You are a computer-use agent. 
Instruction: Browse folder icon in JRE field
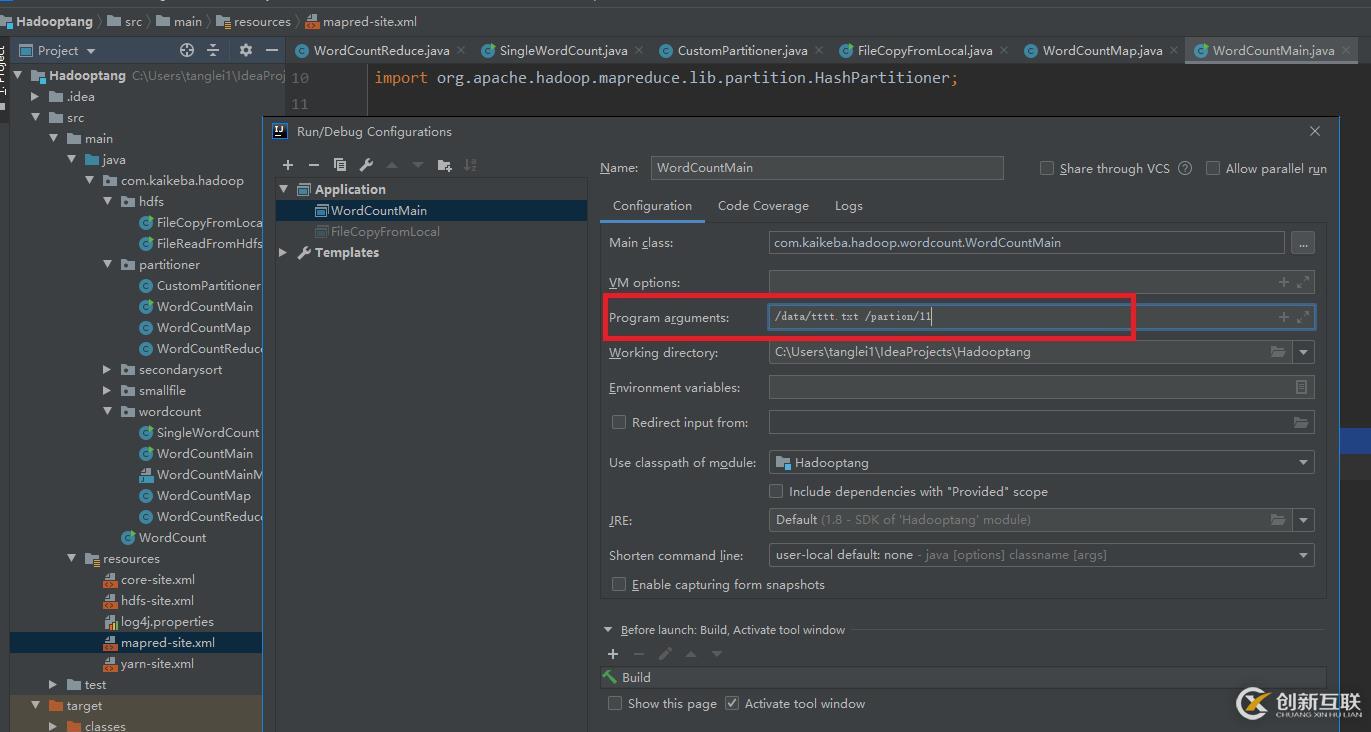click(x=1278, y=520)
